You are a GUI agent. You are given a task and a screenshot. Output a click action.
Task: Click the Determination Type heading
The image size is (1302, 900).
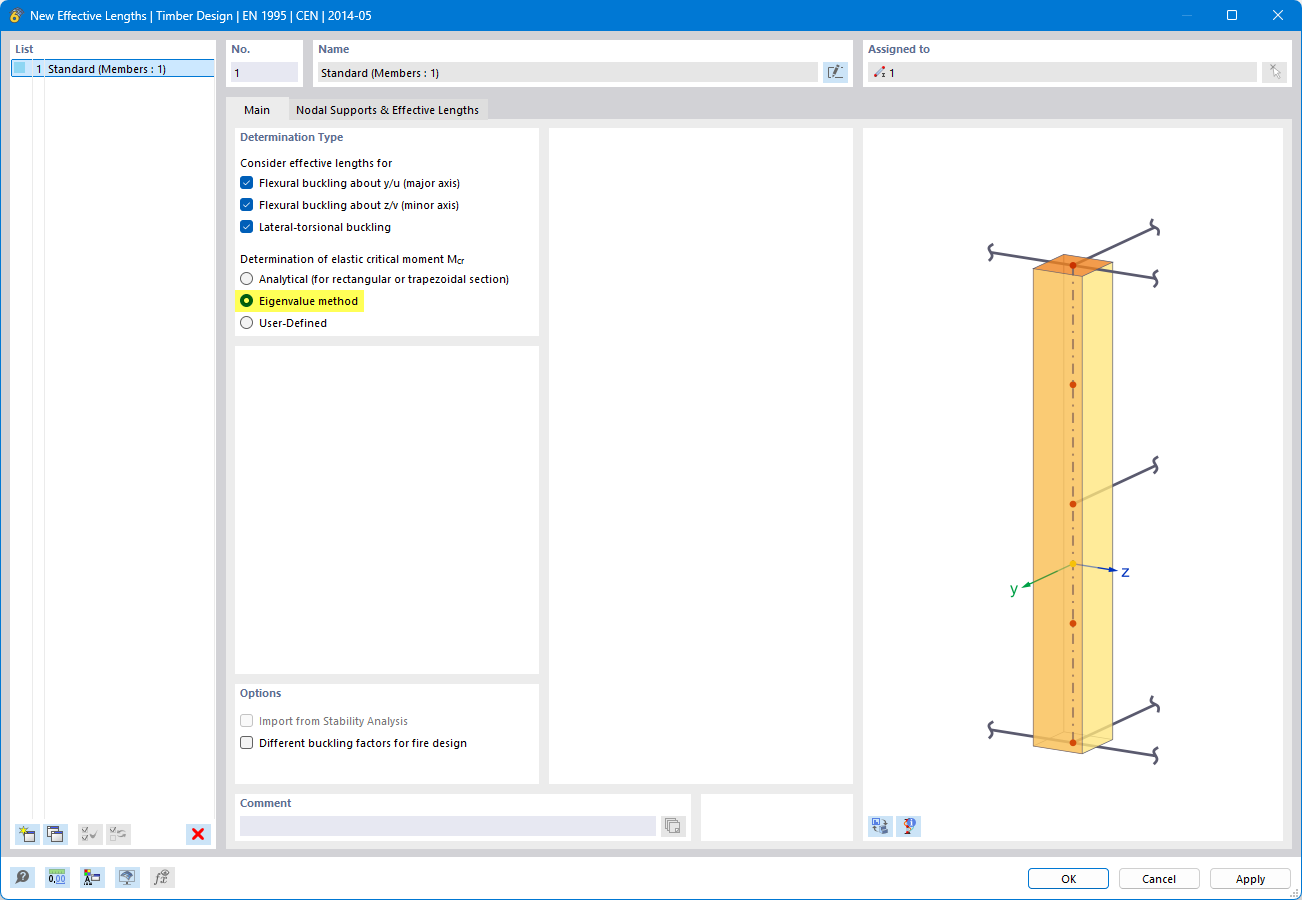click(x=291, y=137)
